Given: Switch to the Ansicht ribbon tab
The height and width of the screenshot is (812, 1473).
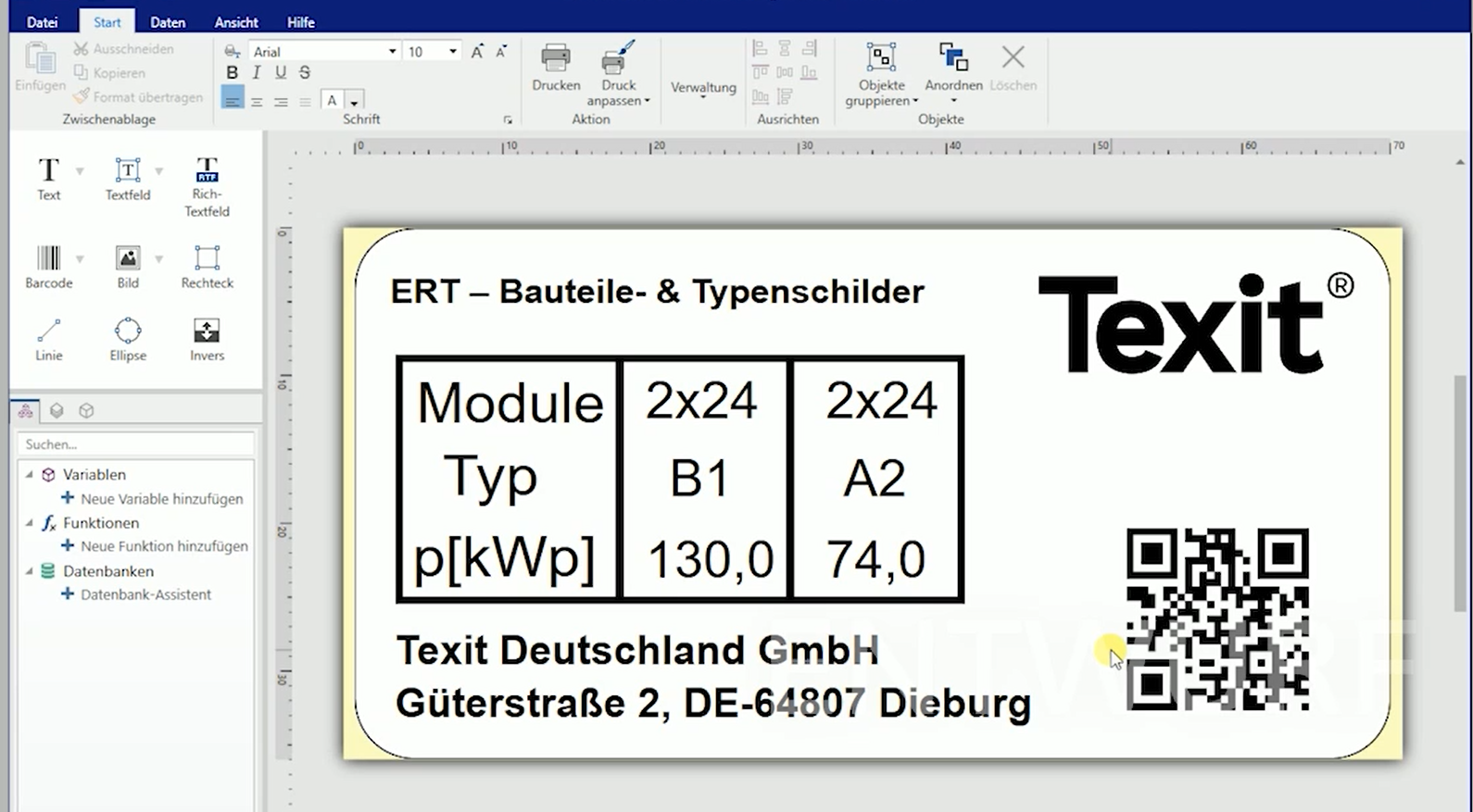Looking at the screenshot, I should (x=236, y=22).
